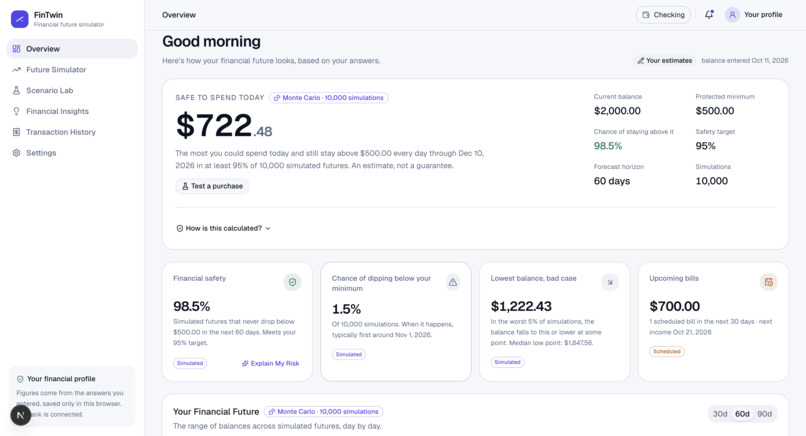The image size is (806, 436).
Task: Click the Your estimates badge
Action: coord(665,61)
